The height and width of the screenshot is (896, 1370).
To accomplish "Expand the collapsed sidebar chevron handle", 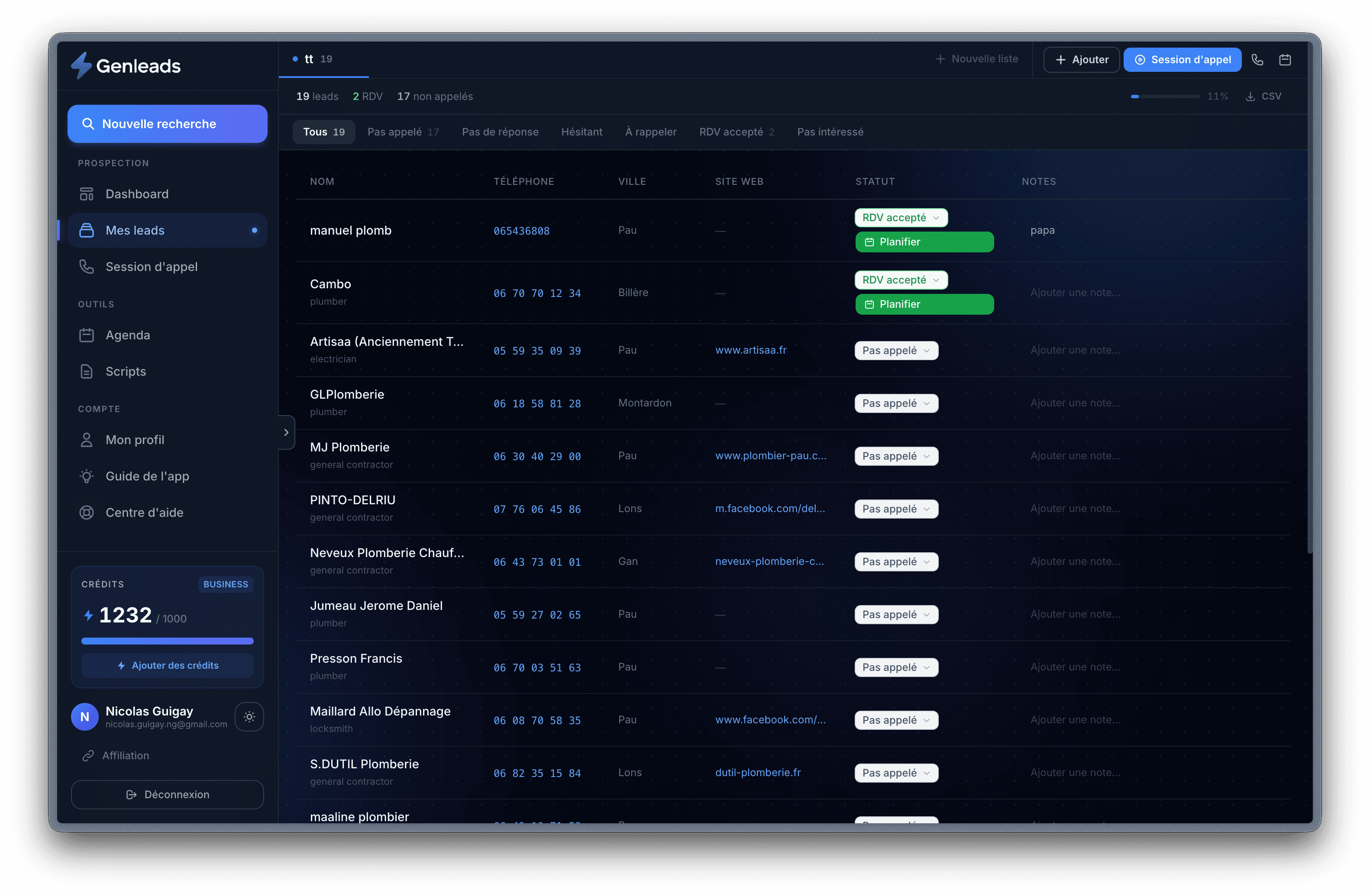I will (286, 432).
